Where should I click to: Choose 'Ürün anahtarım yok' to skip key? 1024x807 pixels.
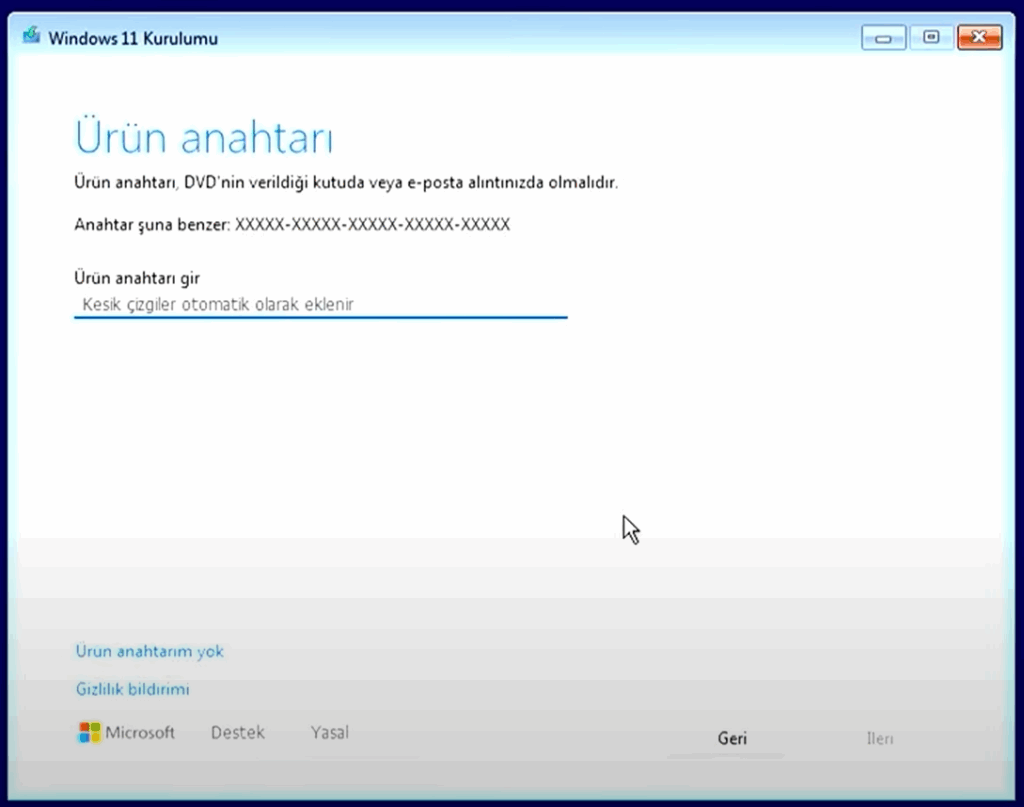click(150, 651)
